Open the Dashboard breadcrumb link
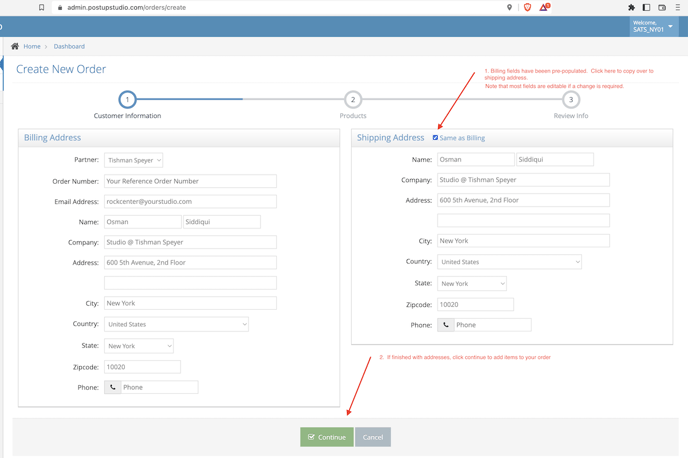This screenshot has width=688, height=458. tap(69, 46)
